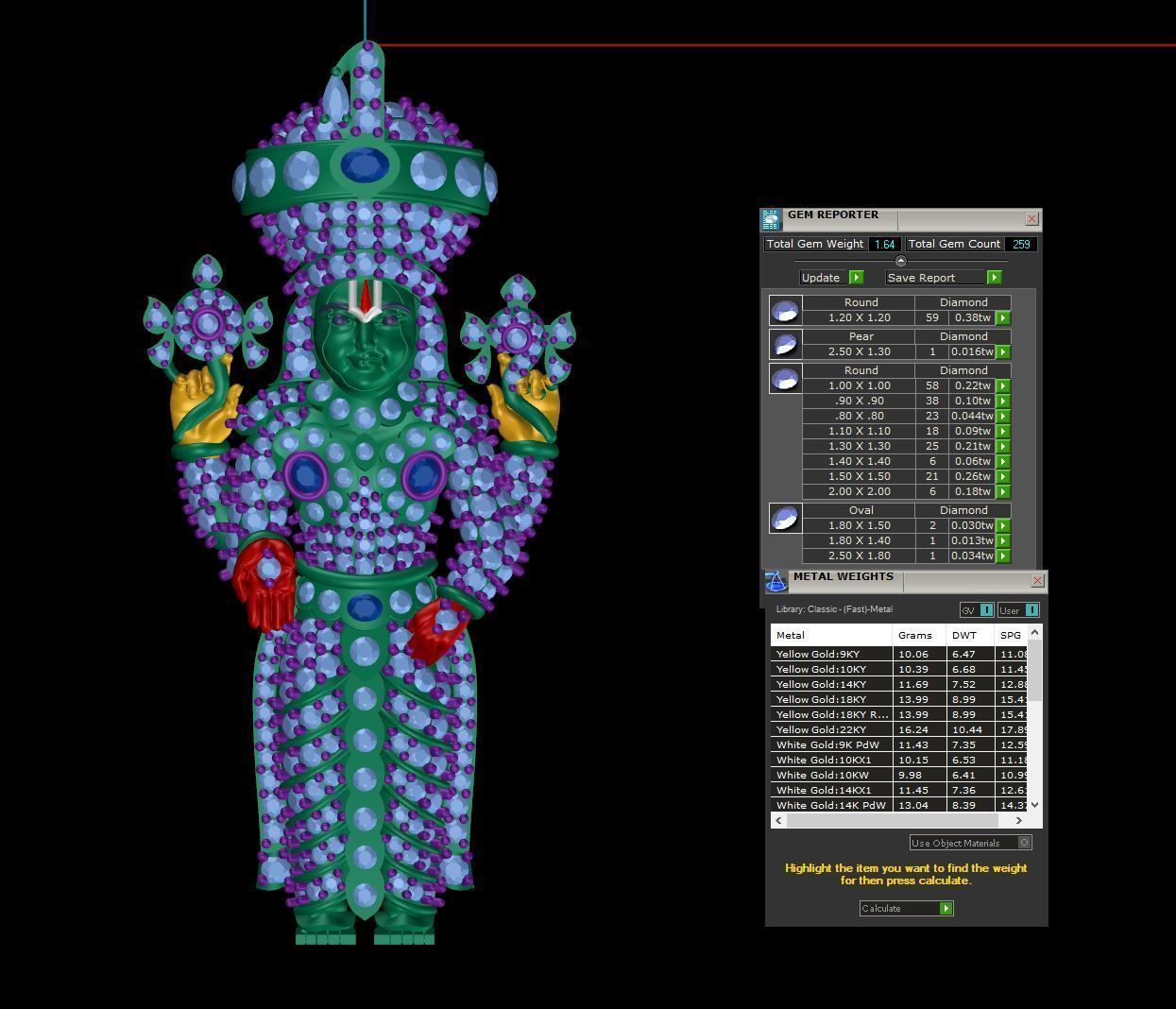
Task: Select the Yellow Gold:10KY row
Action: (x=899, y=670)
